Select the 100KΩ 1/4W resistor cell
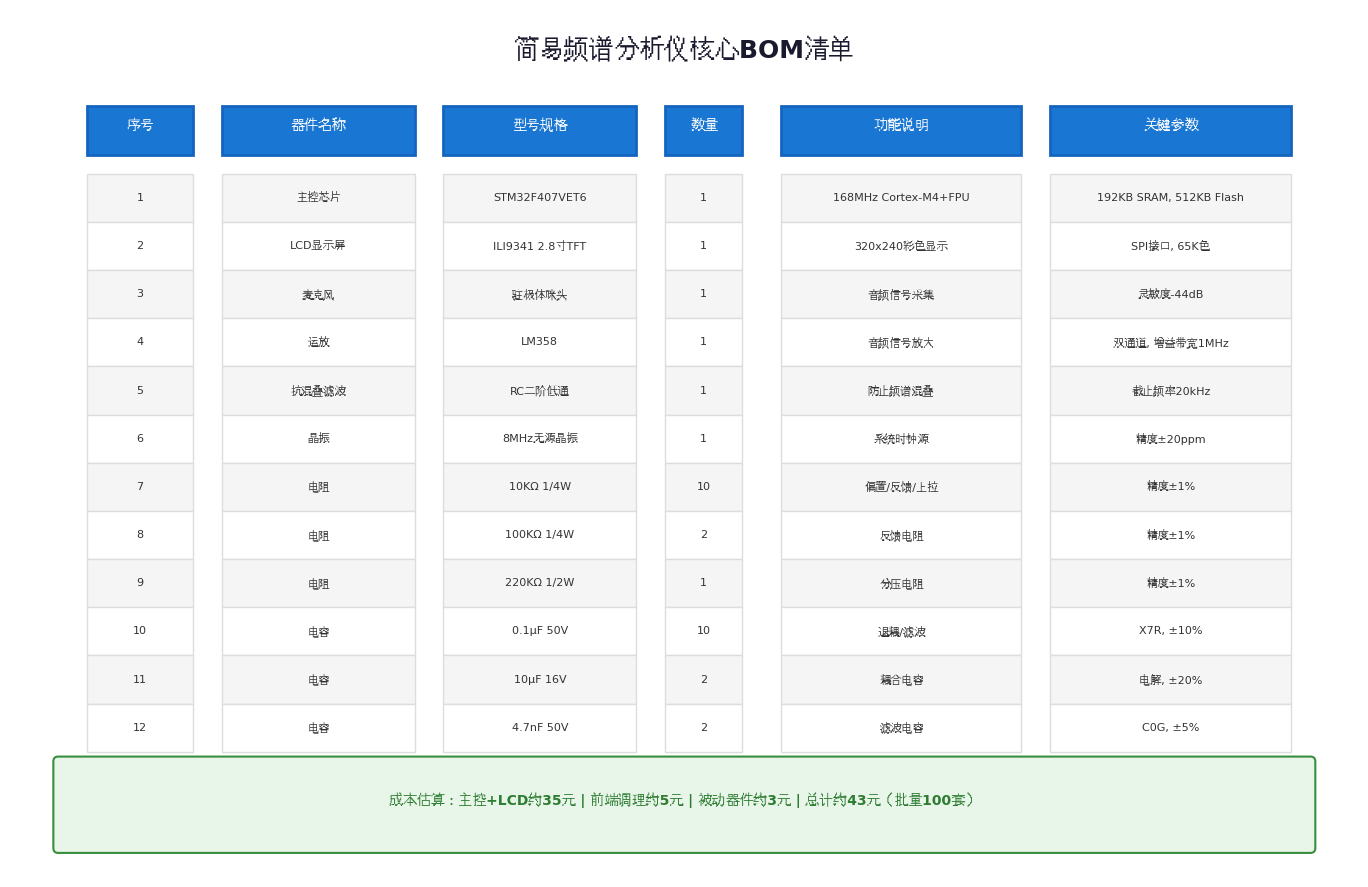This screenshot has height=887, width=1368. (x=540, y=535)
